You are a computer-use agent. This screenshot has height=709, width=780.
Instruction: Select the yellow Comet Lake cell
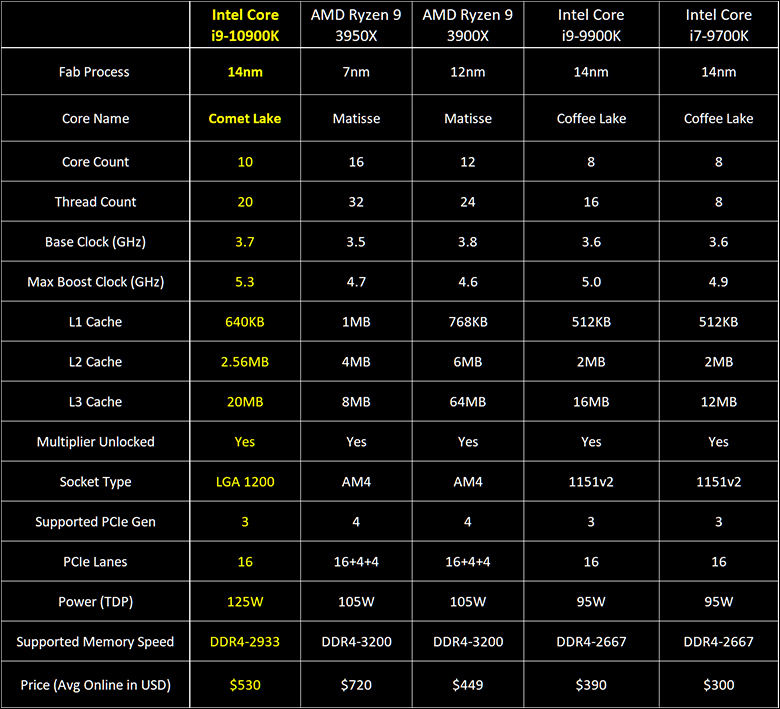(x=245, y=118)
